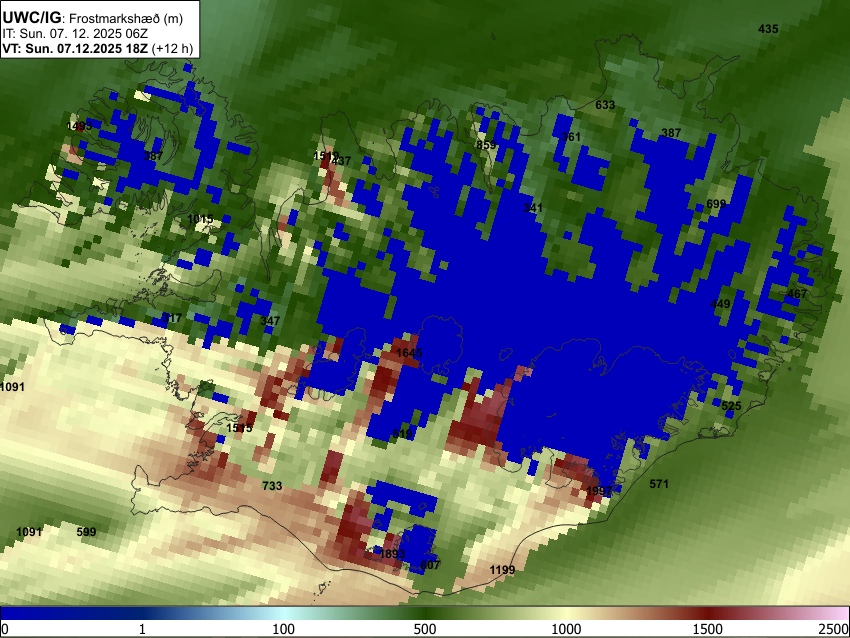Click the legend tick label 500
Screen dimensions: 850x638
[424, 629]
